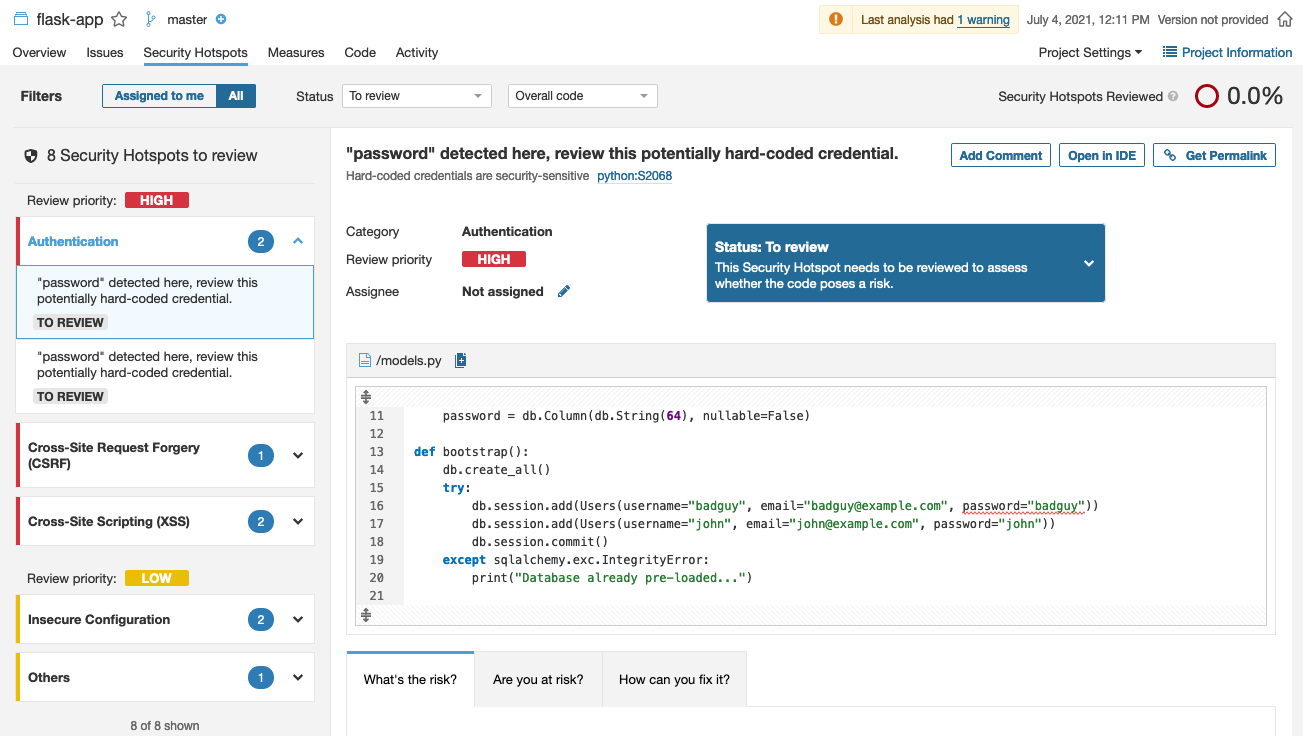Expand the Others category
The image size is (1303, 736).
click(x=298, y=678)
